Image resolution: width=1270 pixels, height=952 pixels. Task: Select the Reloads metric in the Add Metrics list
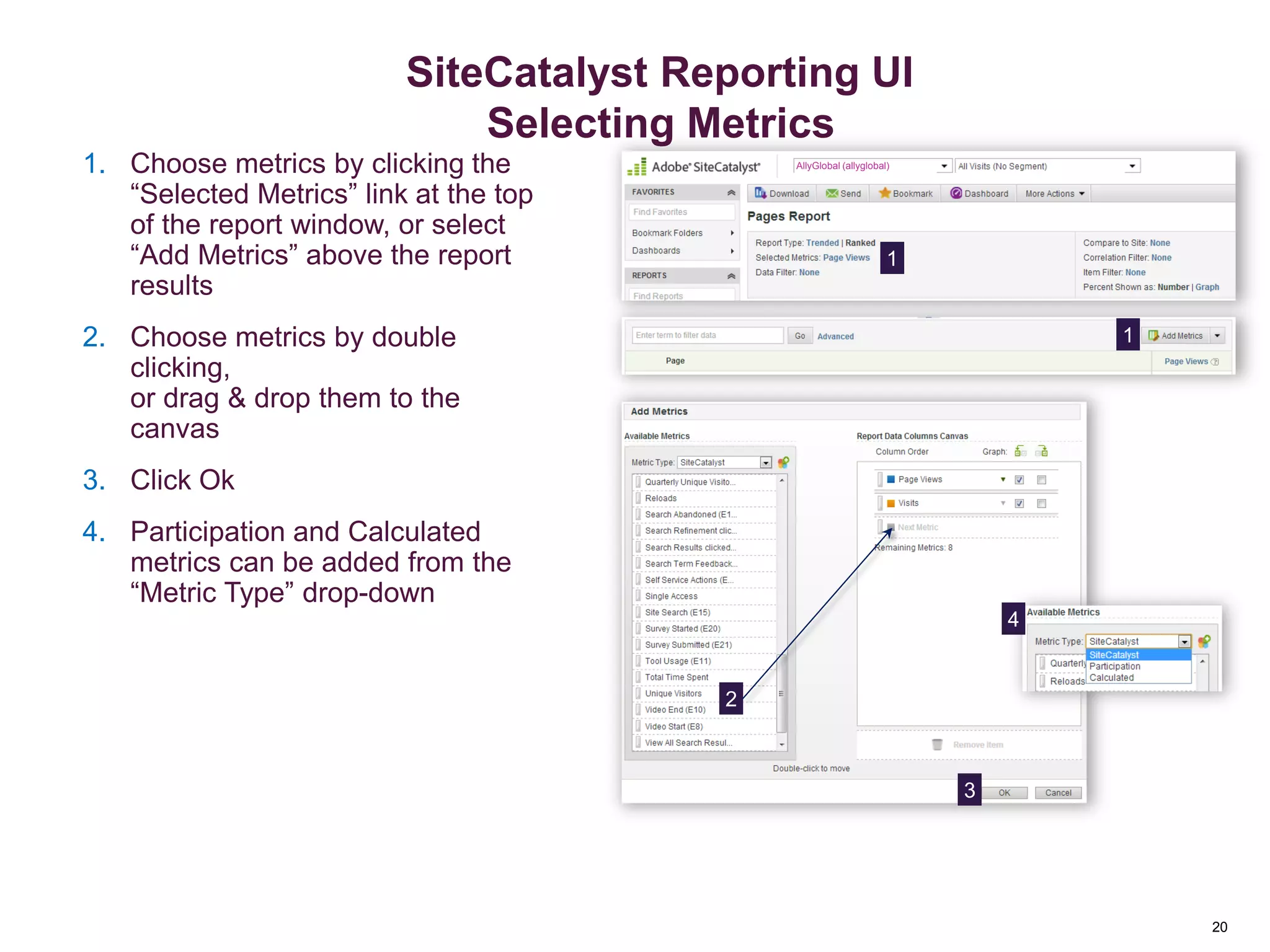(704, 498)
